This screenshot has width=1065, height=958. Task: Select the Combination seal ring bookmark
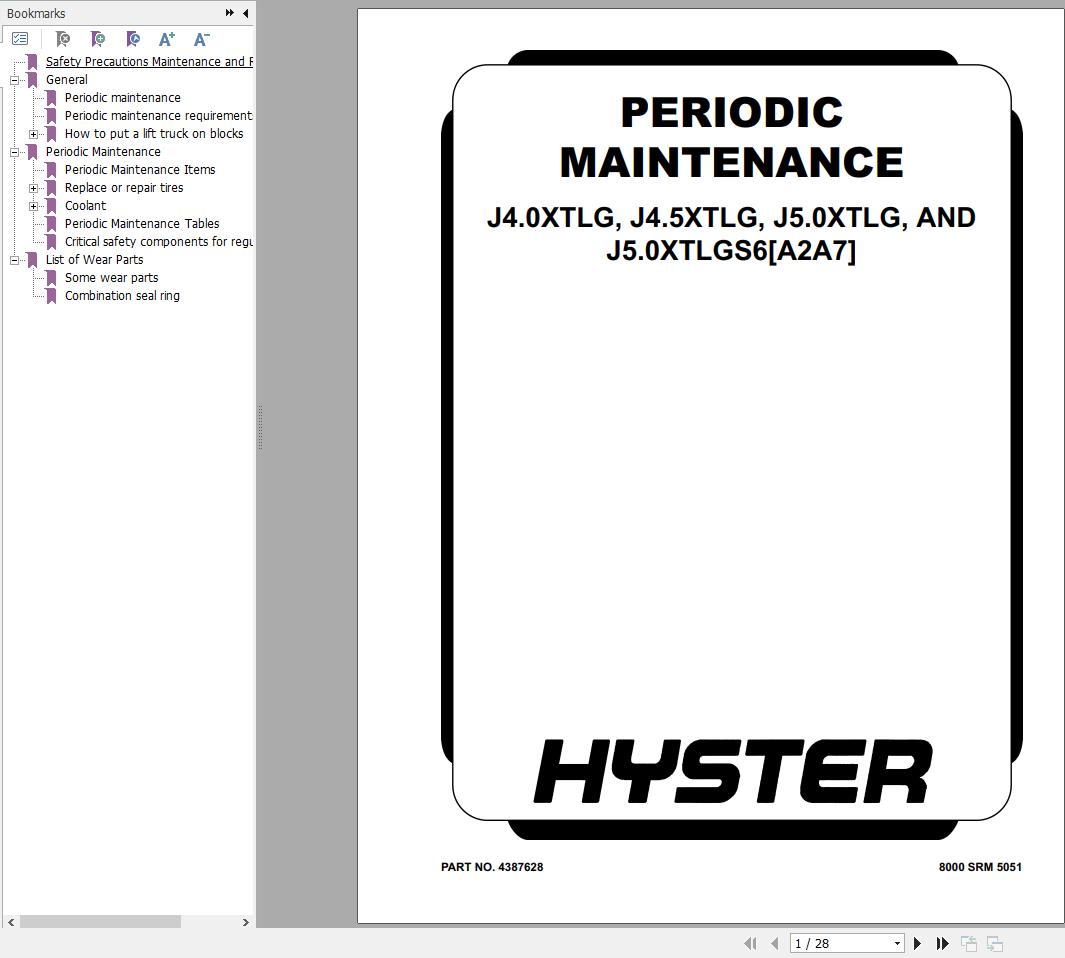click(x=122, y=296)
